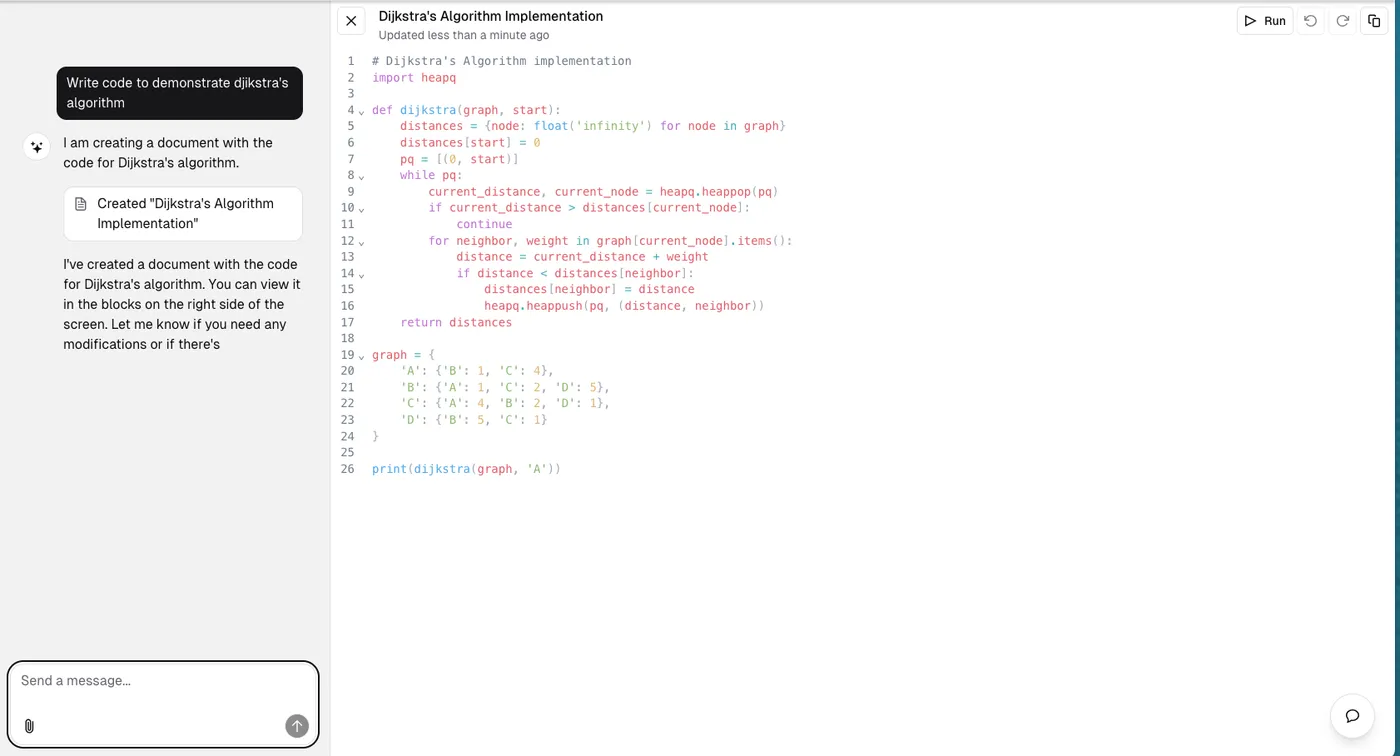Collapse the if current_distance fold on line 10

(361, 209)
